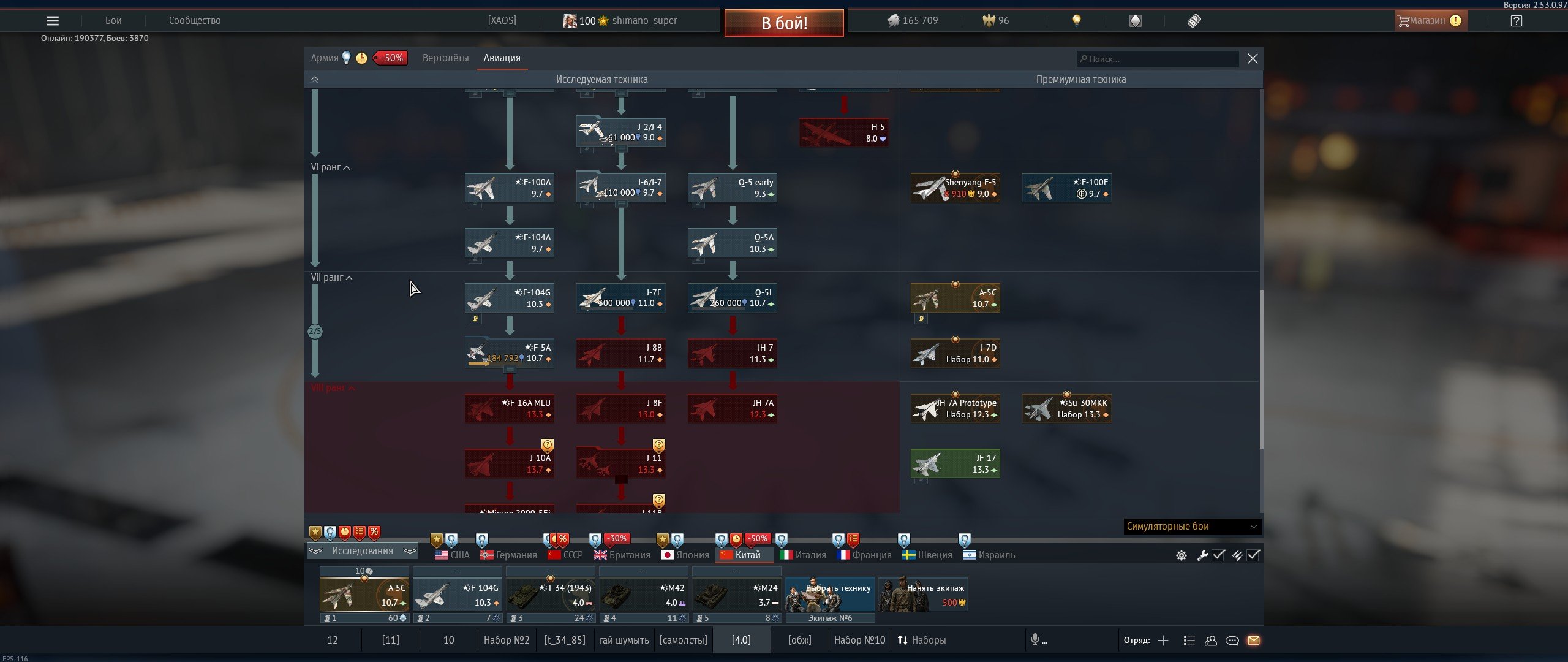The height and width of the screenshot is (662, 1568).
Task: Open the Сообщество menu
Action: point(195,21)
